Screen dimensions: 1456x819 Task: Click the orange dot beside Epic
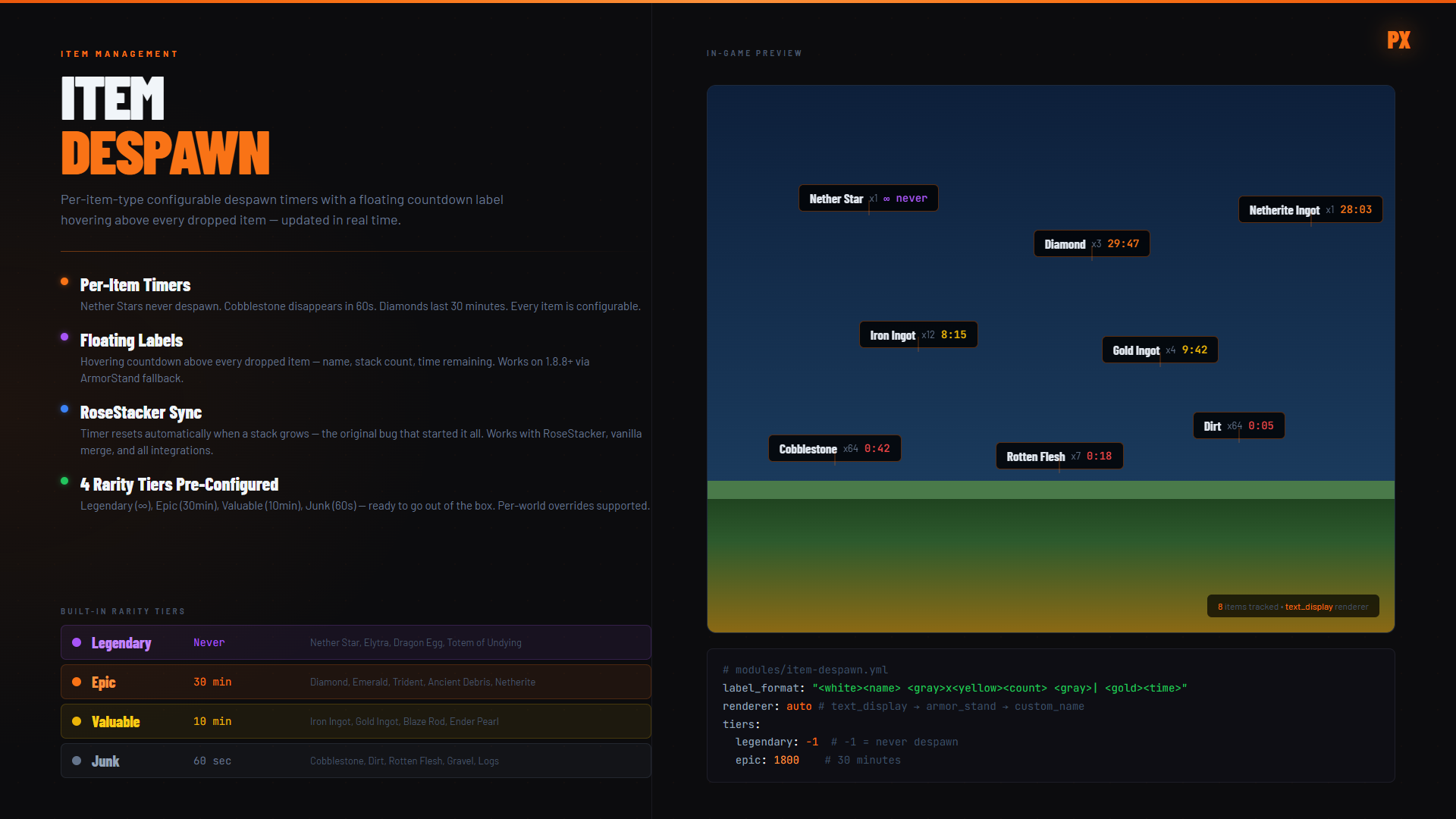[77, 682]
